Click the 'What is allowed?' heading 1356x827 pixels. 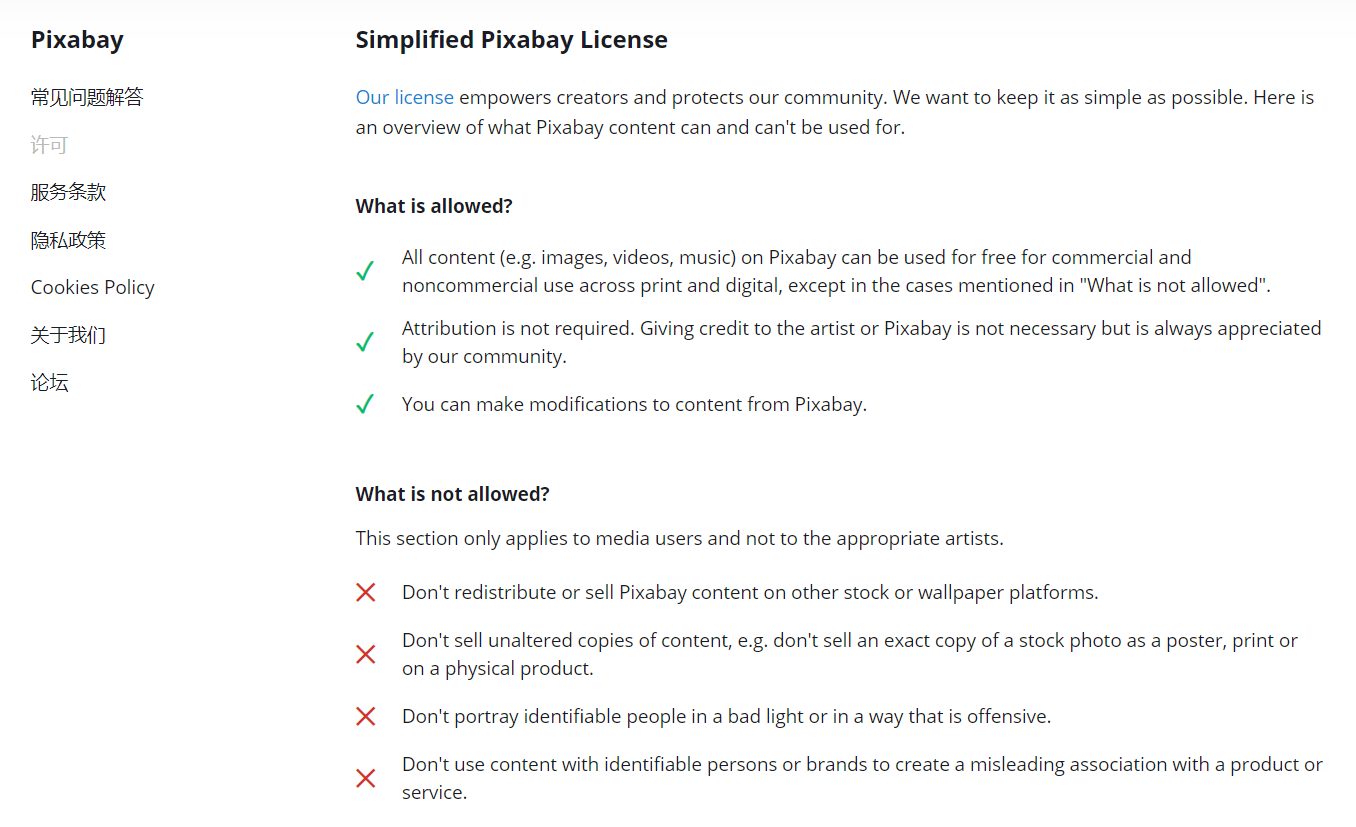pos(434,206)
